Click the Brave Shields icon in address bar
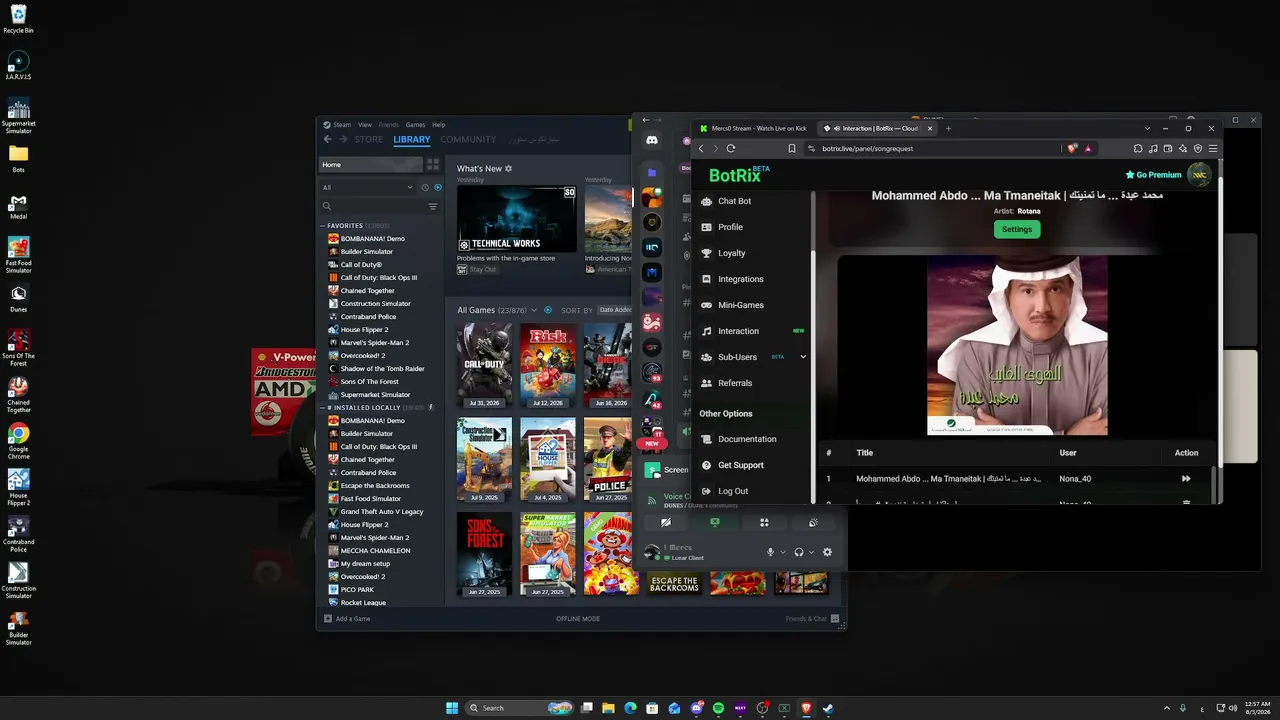 (x=1073, y=148)
